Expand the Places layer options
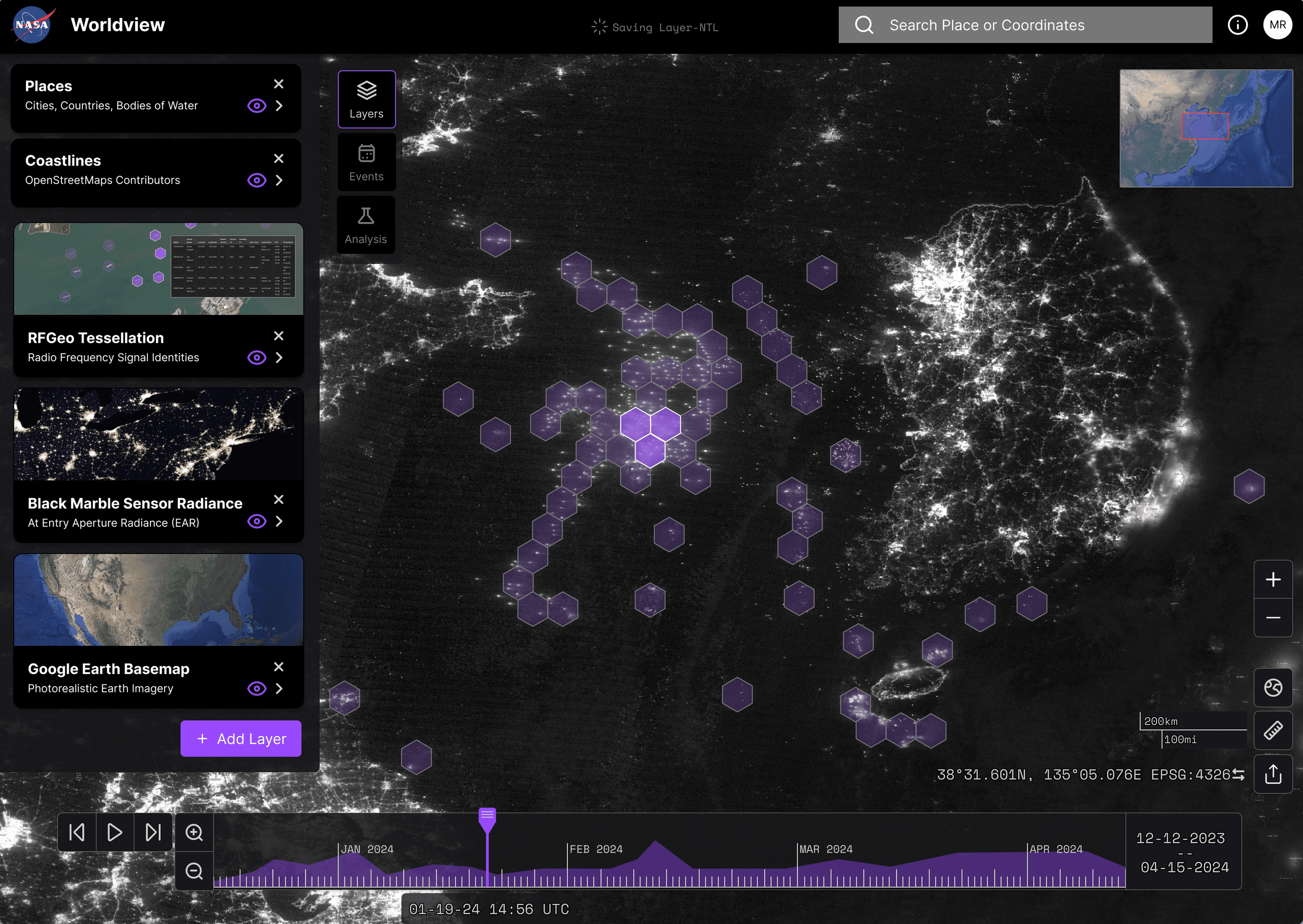 (279, 106)
